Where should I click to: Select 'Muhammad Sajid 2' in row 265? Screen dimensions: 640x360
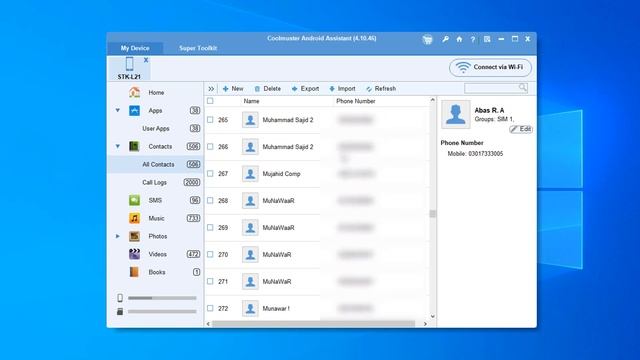pyautogui.click(x=288, y=120)
